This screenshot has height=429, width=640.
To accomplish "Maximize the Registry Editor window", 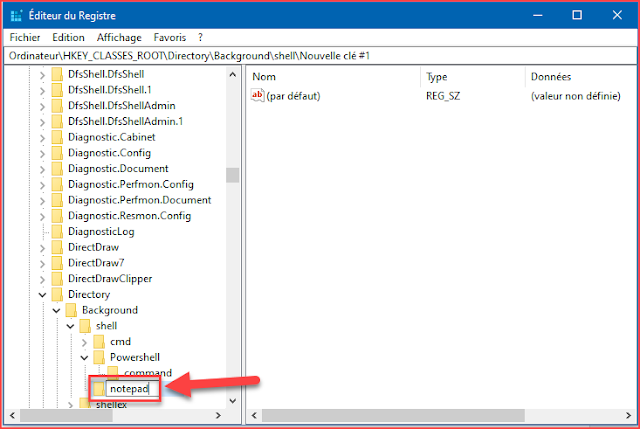I will pyautogui.click(x=577, y=16).
